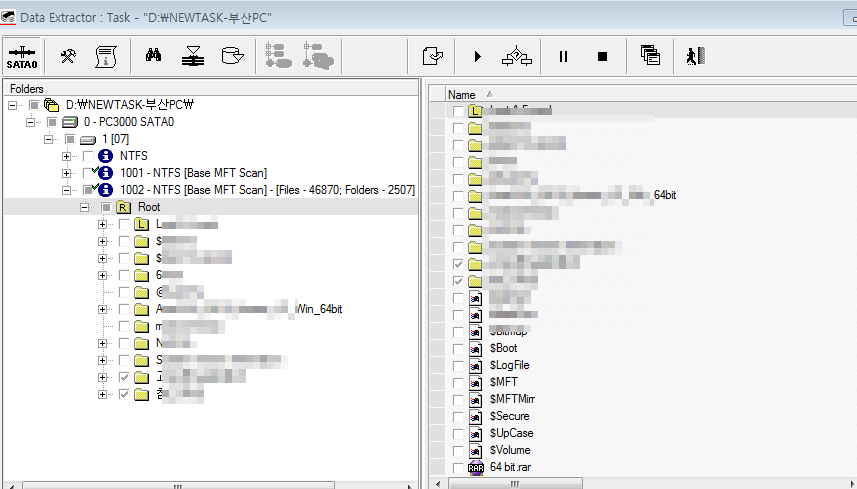Expand the L lost-and-found folder node

point(102,224)
